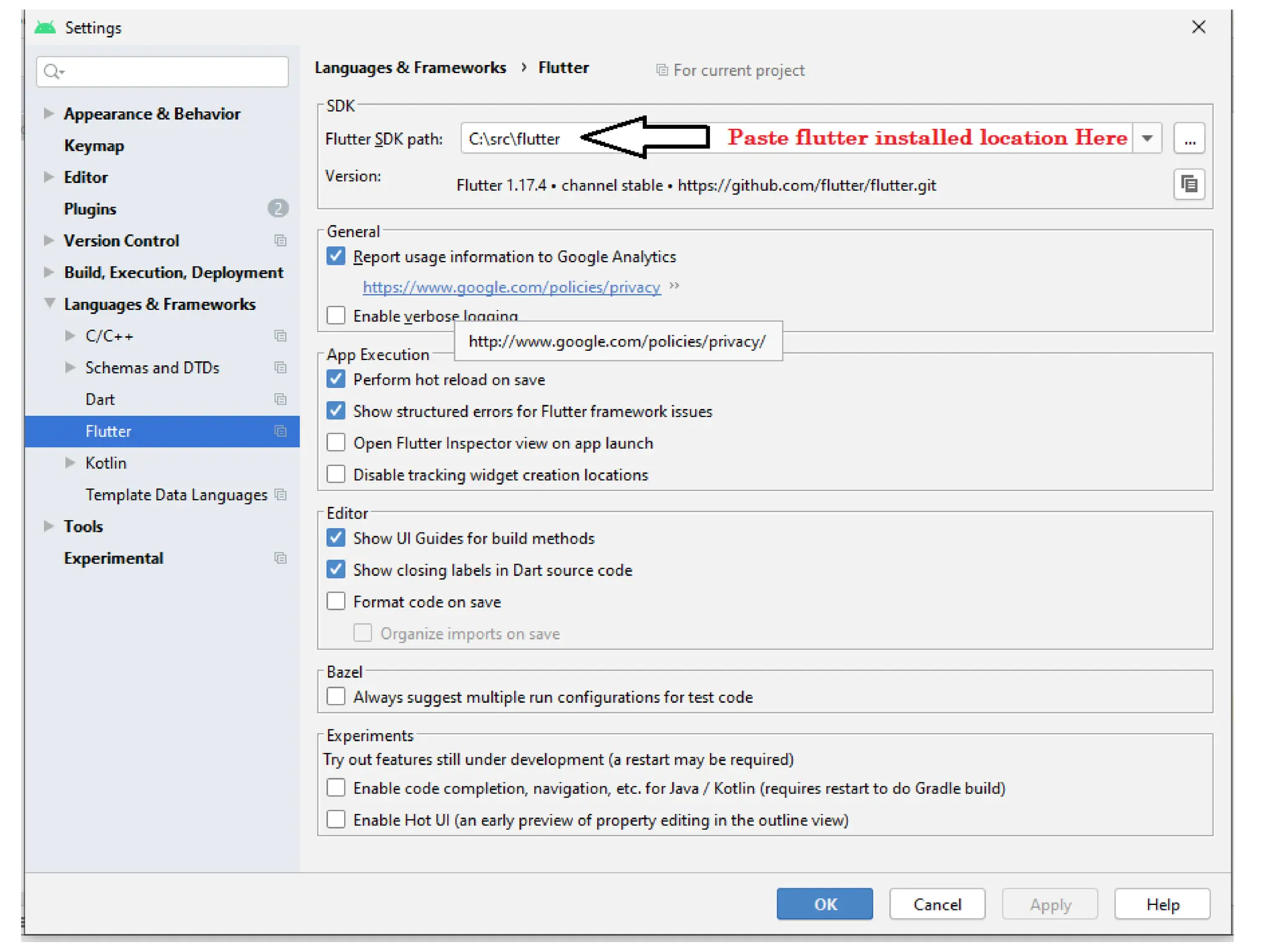Screen dimensions: 1270x952
Task: Click the copy version info icon
Action: tap(1188, 185)
